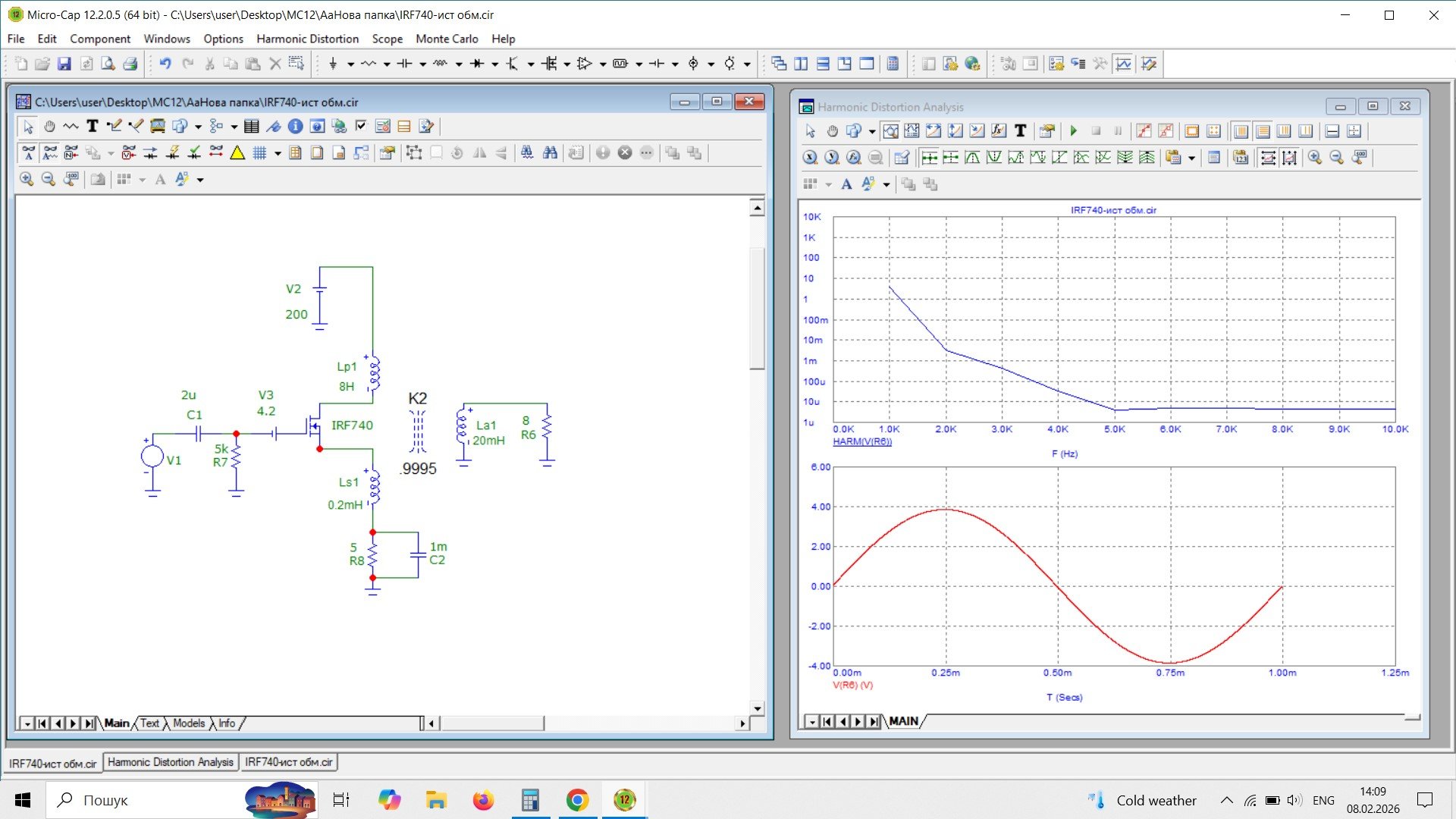
Task: Switch to the Models page tab
Action: coord(189,723)
